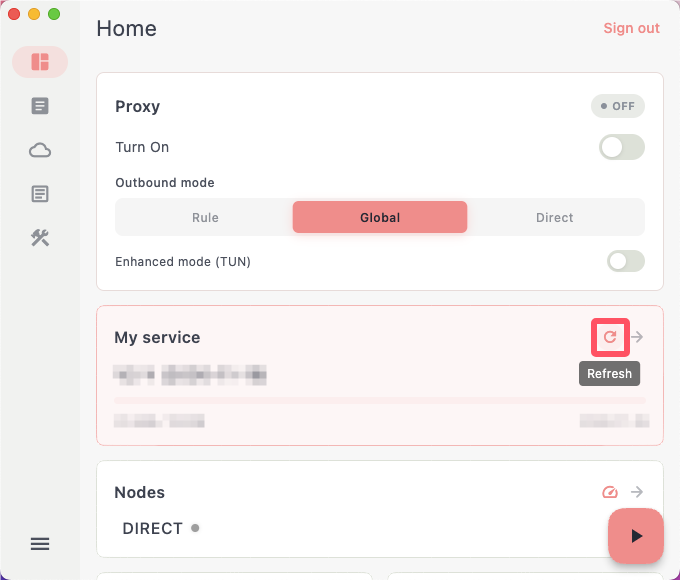This screenshot has width=680, height=580.
Task: Select Direct outbound mode
Action: [554, 217]
